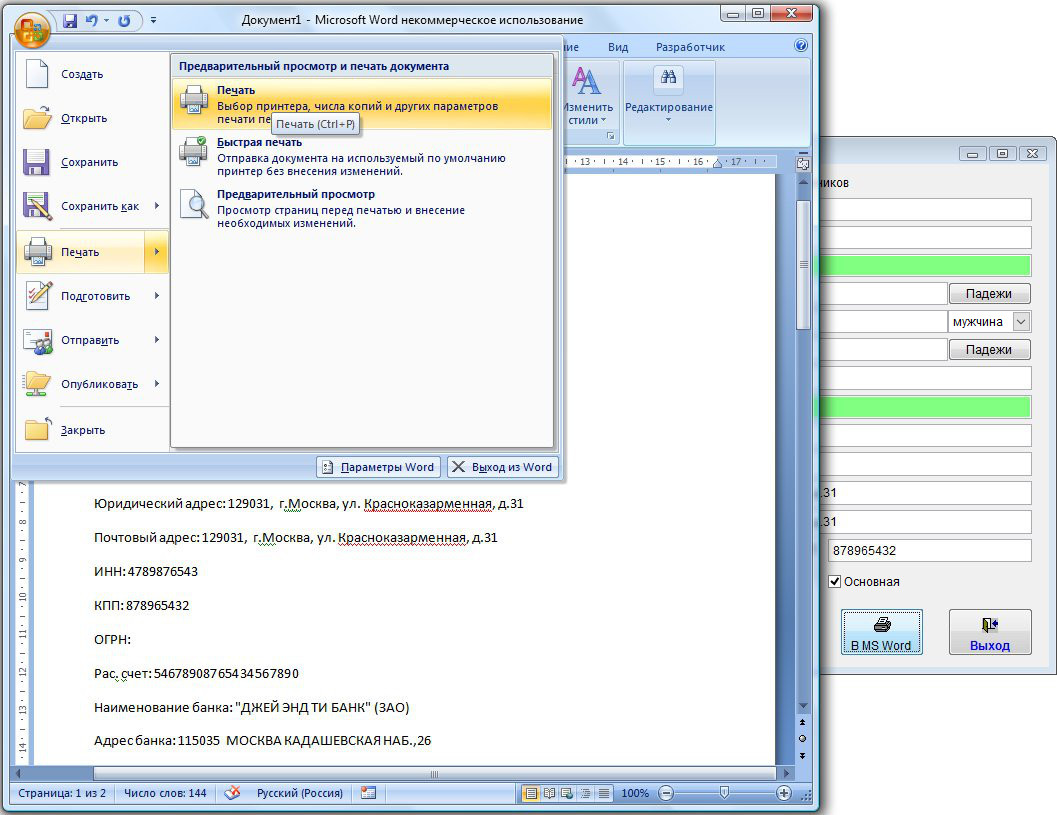The width and height of the screenshot is (1057, 815).
Task: Click the vertical scrollbar down arrow
Action: point(803,706)
